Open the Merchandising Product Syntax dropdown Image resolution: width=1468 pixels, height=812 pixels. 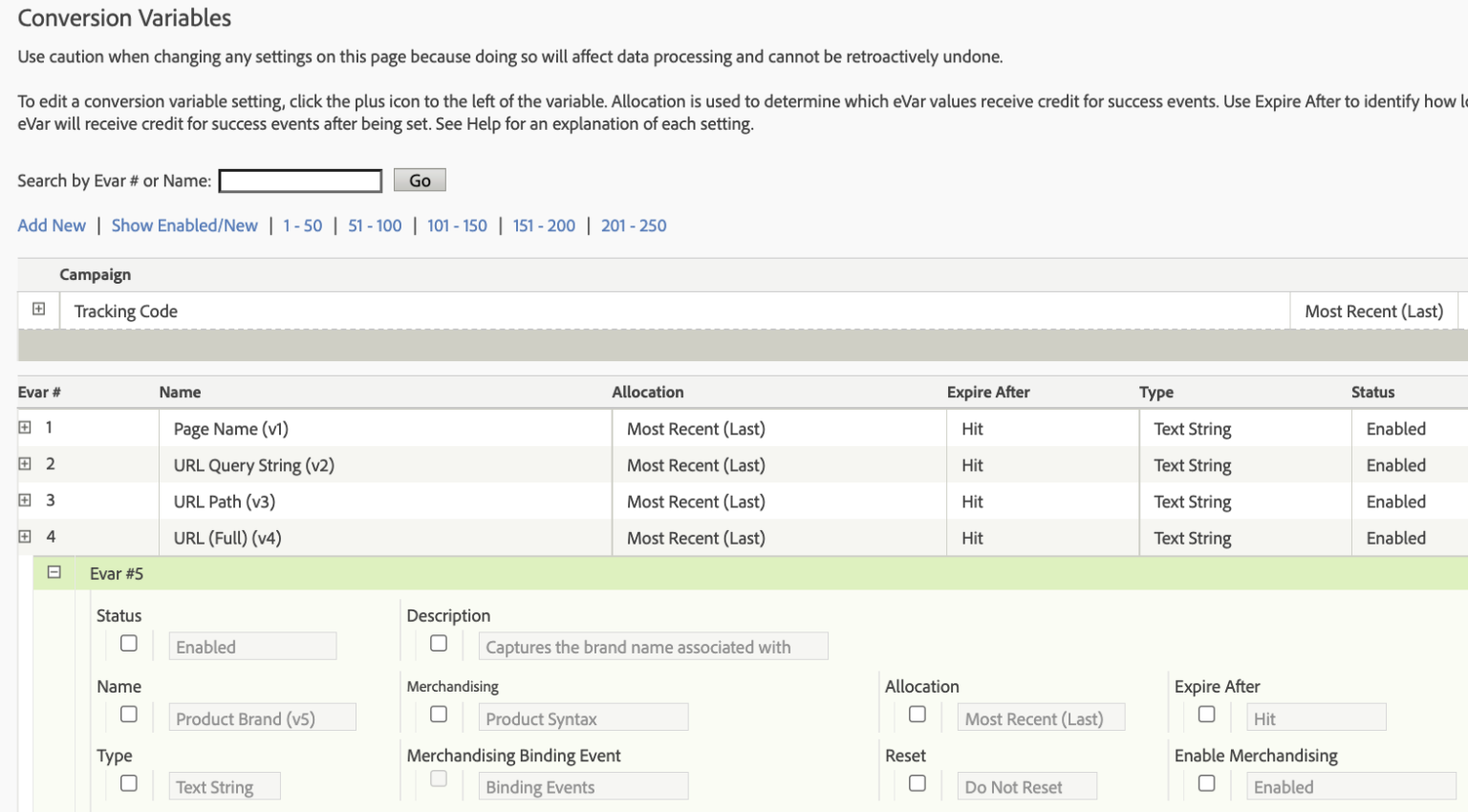click(x=583, y=718)
